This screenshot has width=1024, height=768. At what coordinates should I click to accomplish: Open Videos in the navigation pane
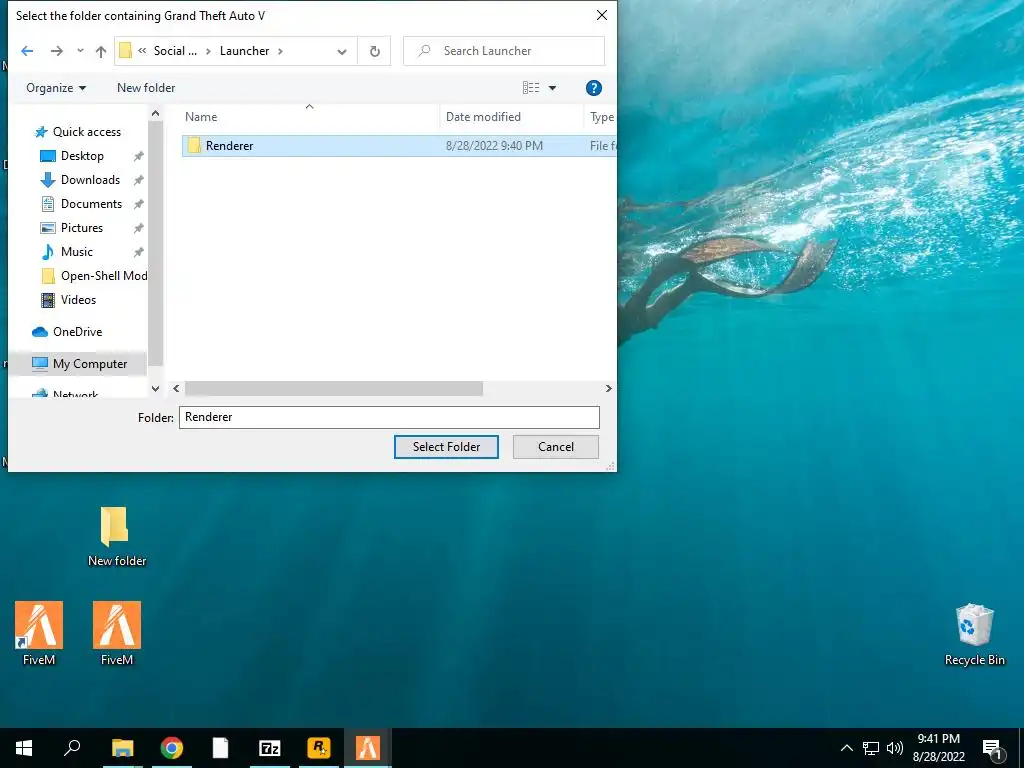coord(78,300)
